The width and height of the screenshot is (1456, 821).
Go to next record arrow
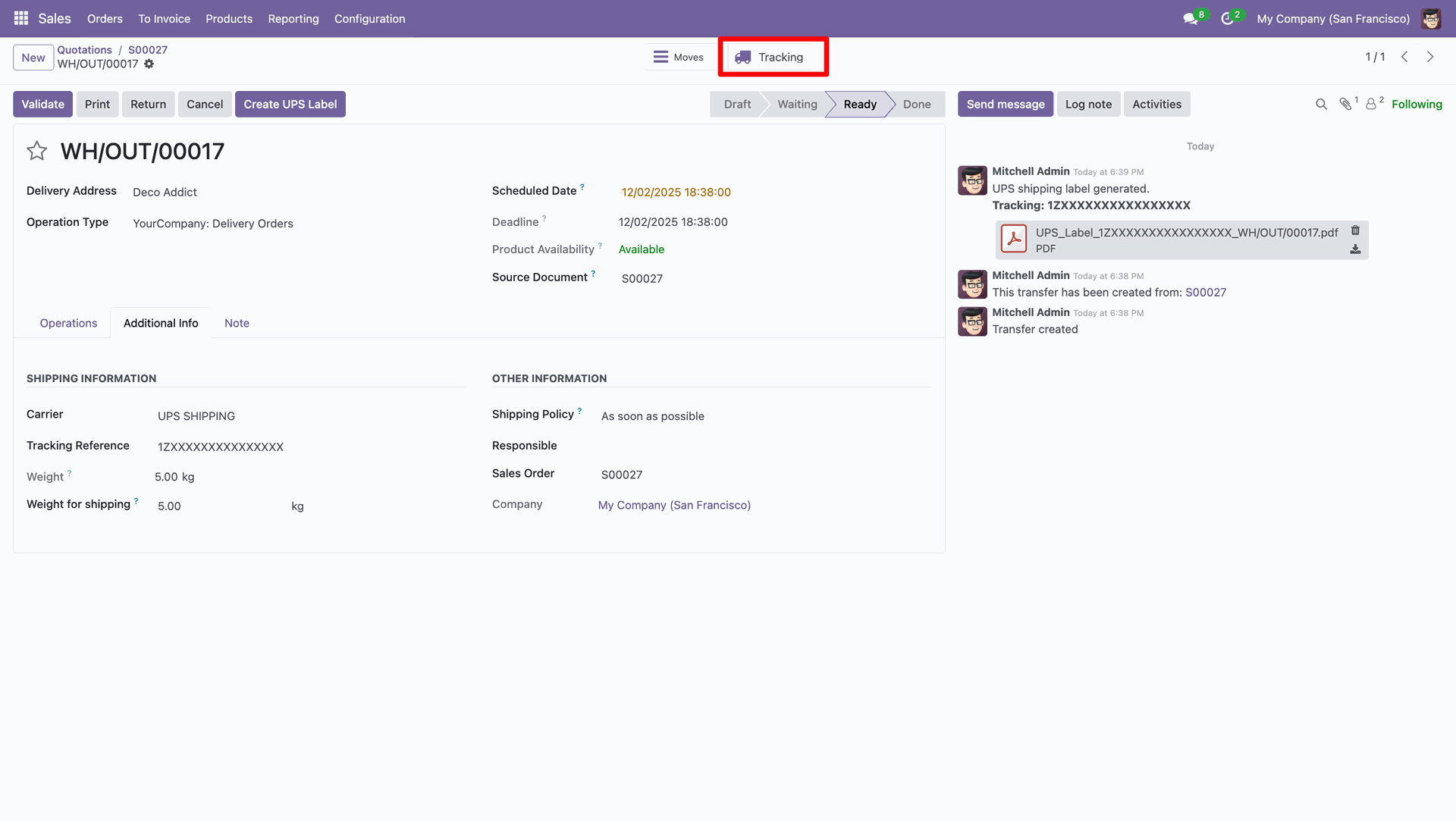[x=1430, y=58]
